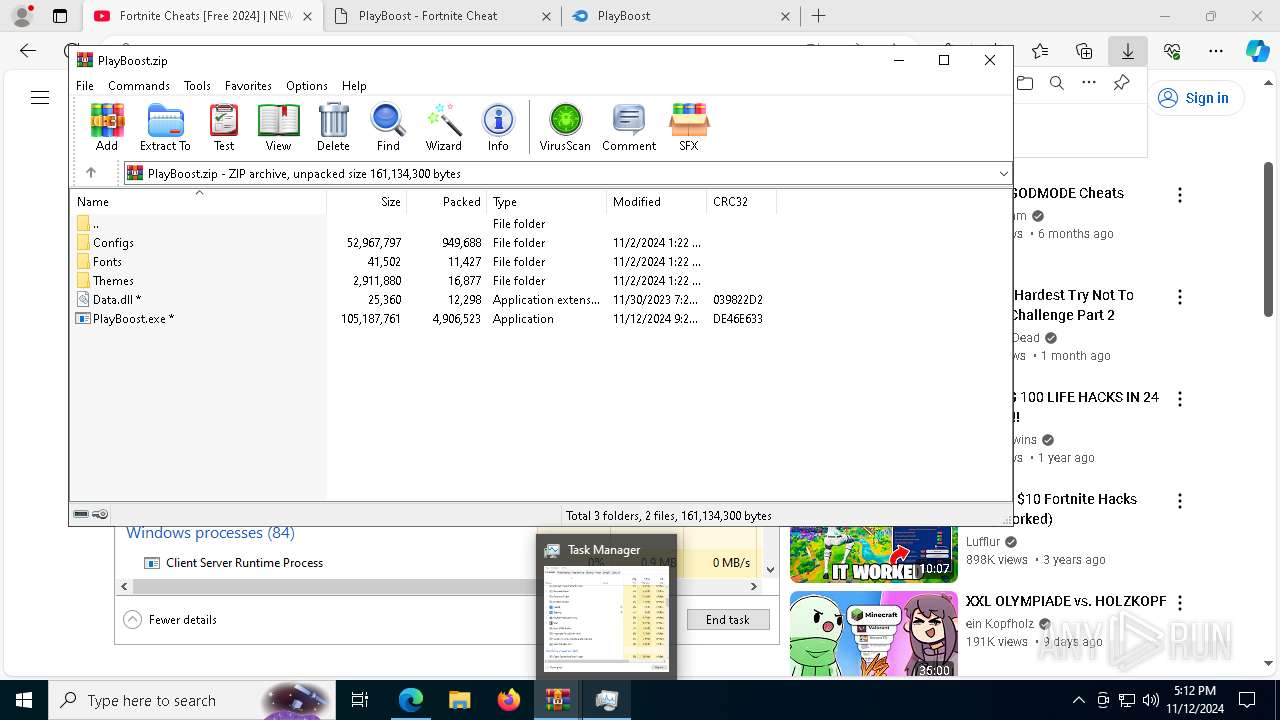Image resolution: width=1280 pixels, height=720 pixels.
Task: Open the Commands menu
Action: pos(139,86)
